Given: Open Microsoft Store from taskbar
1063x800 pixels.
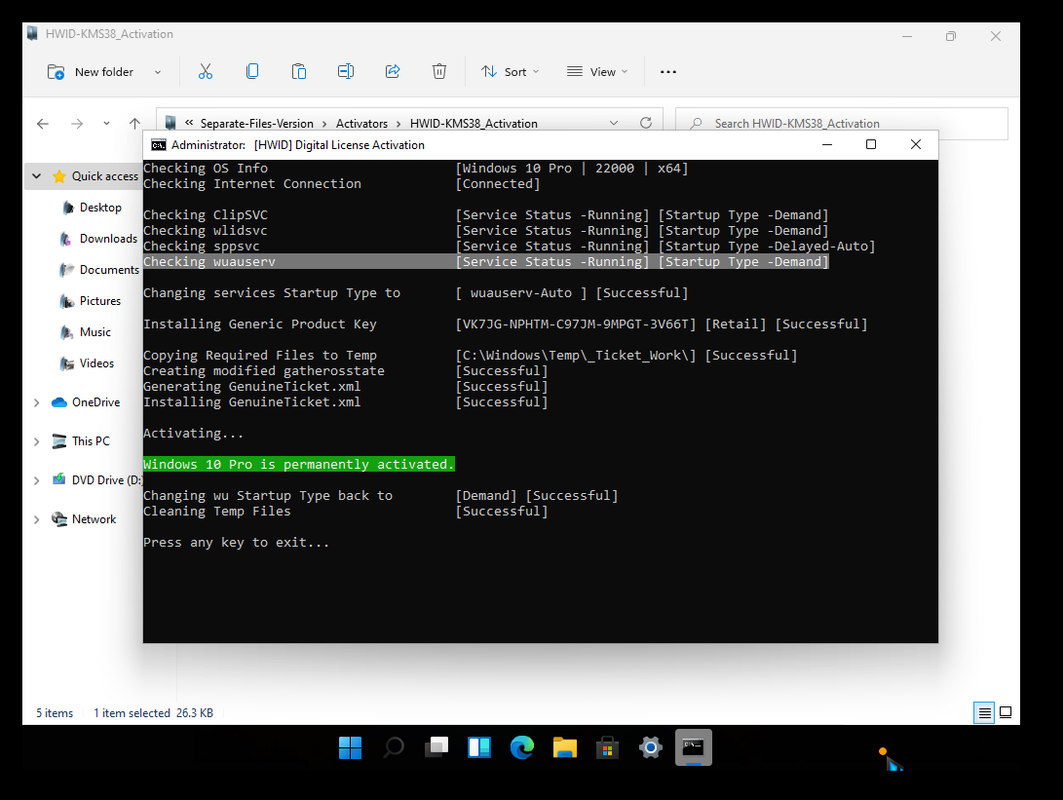Looking at the screenshot, I should coord(607,748).
